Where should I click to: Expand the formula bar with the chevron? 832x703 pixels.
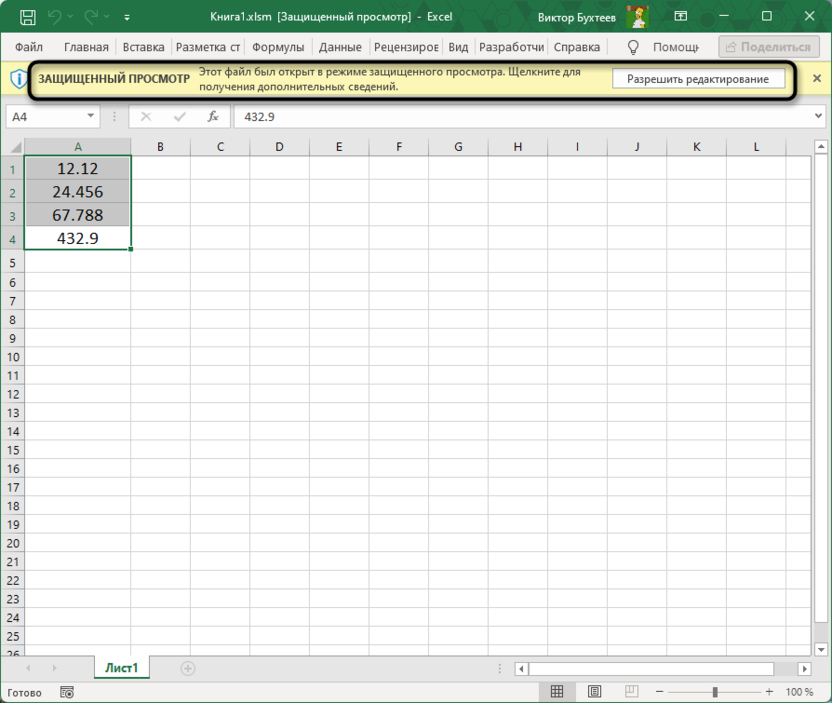[x=820, y=117]
